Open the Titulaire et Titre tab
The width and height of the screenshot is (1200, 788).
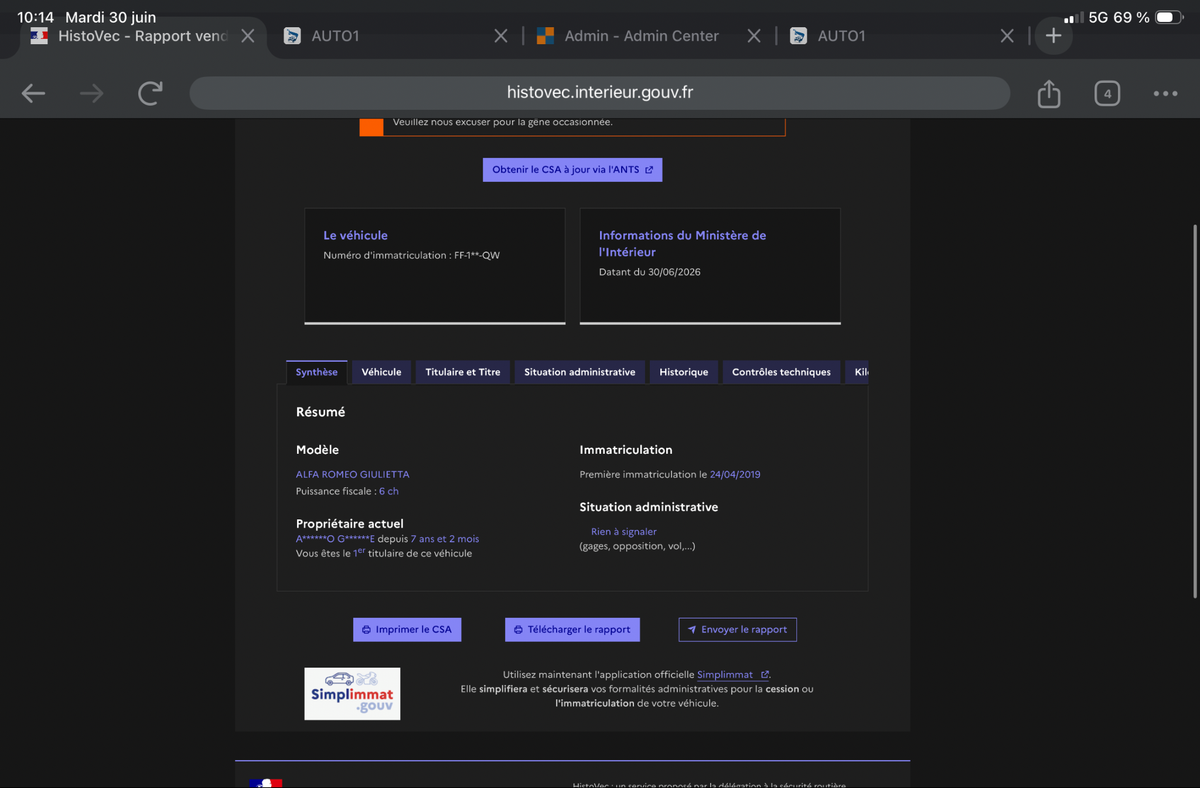click(x=463, y=372)
